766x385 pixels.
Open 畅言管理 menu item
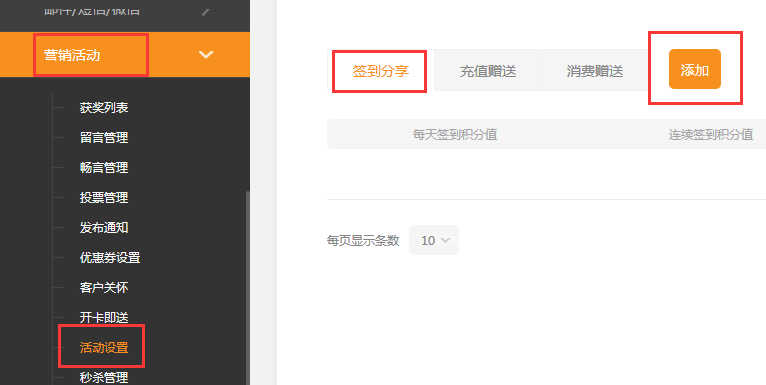[104, 168]
